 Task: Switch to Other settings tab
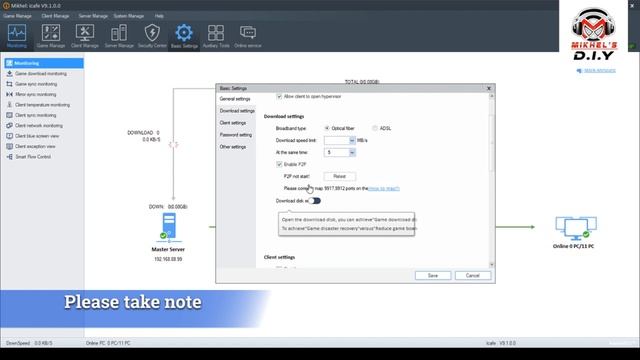[233, 147]
